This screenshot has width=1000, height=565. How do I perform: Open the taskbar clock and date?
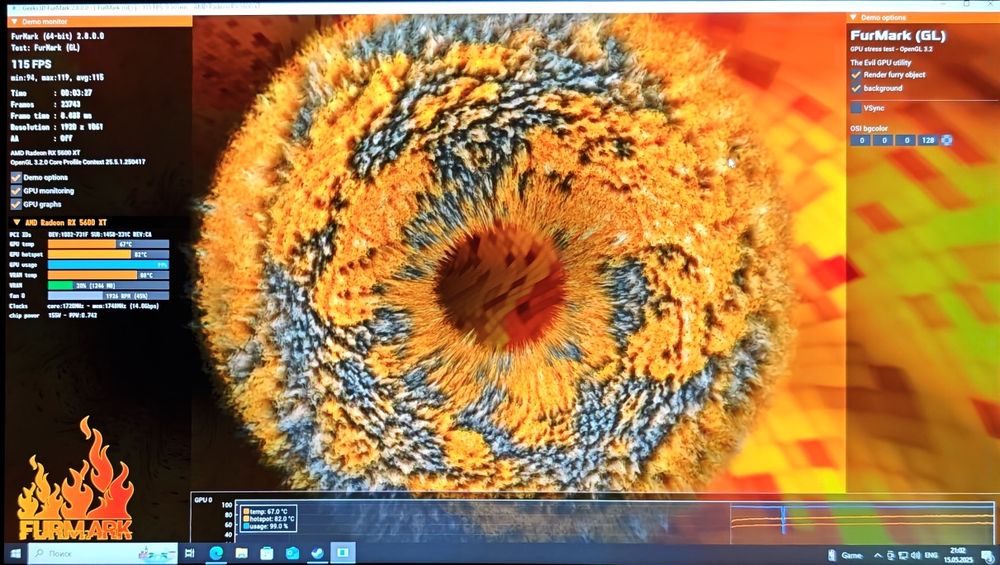pyautogui.click(x=958, y=555)
